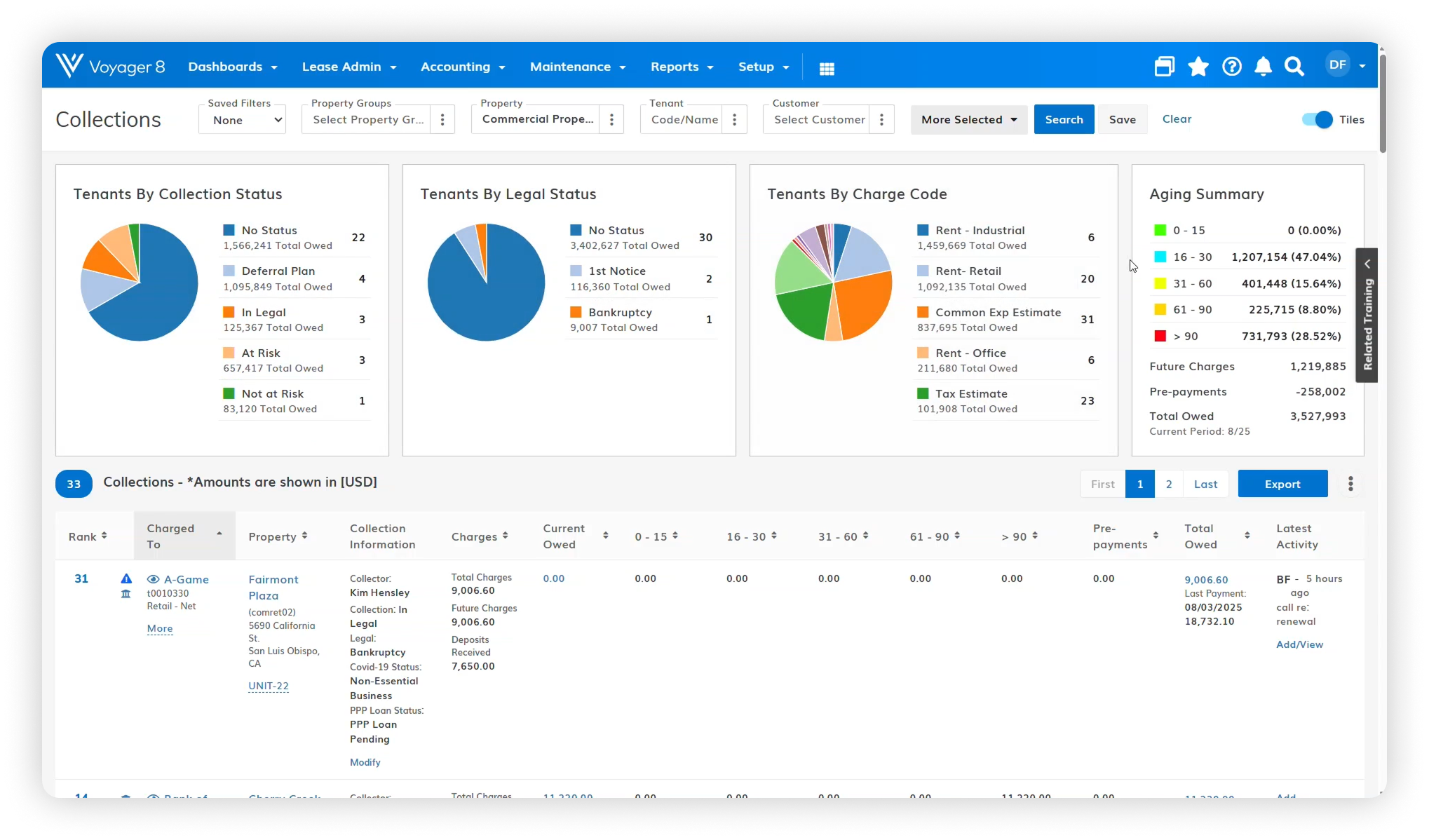Expand the More Selected dropdown
The width and height of the screenshot is (1429, 840).
click(969, 120)
